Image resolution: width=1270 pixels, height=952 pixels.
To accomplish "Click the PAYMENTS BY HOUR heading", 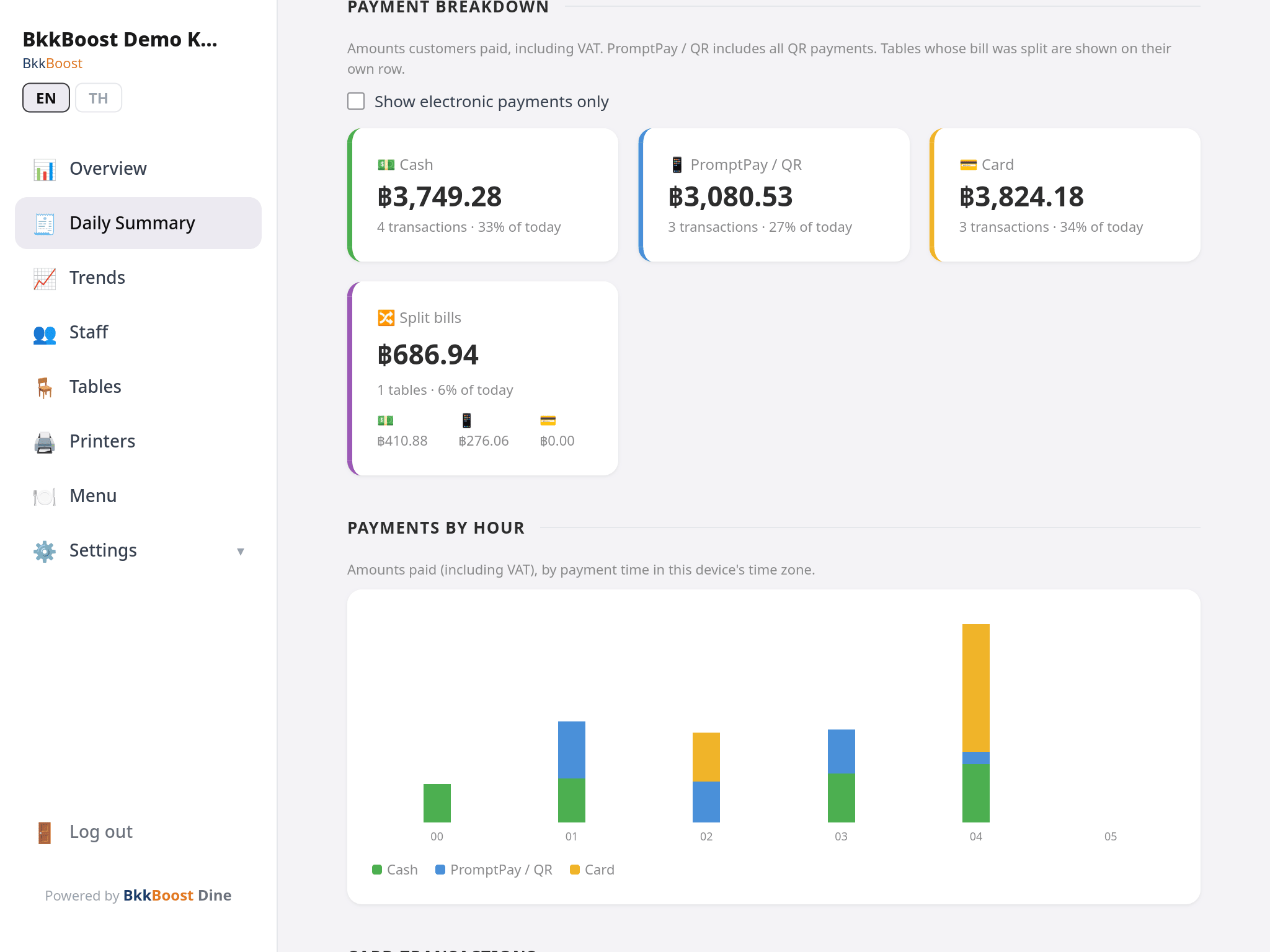I will click(x=436, y=527).
